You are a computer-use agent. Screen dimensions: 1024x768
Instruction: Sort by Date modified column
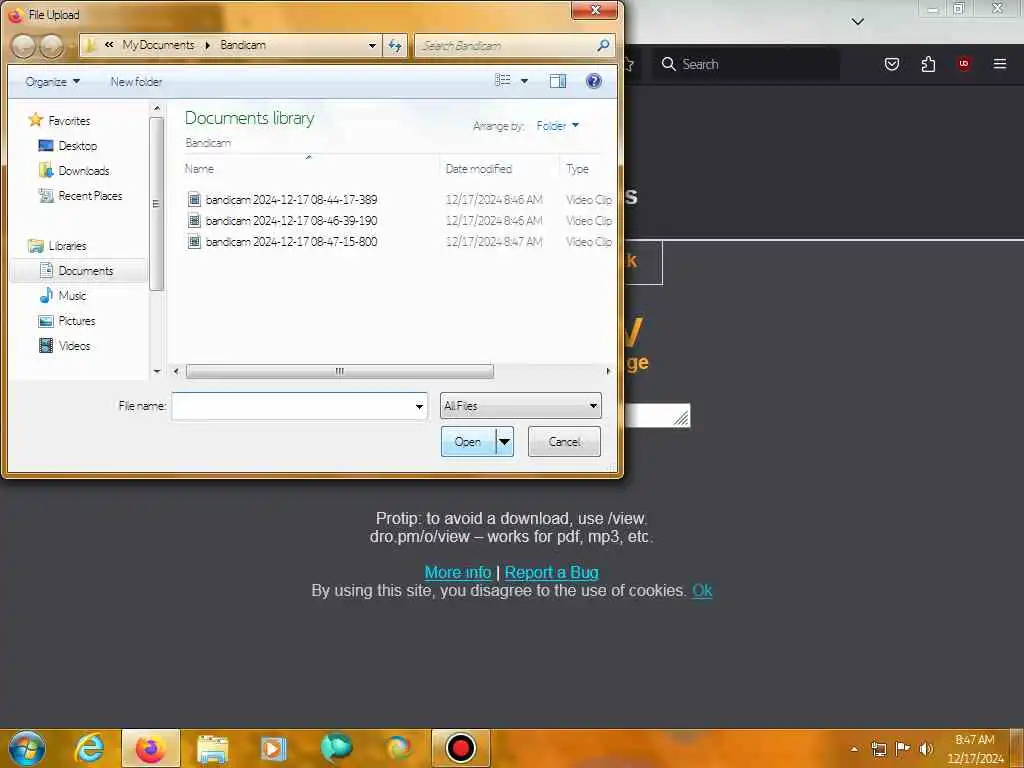coord(478,168)
